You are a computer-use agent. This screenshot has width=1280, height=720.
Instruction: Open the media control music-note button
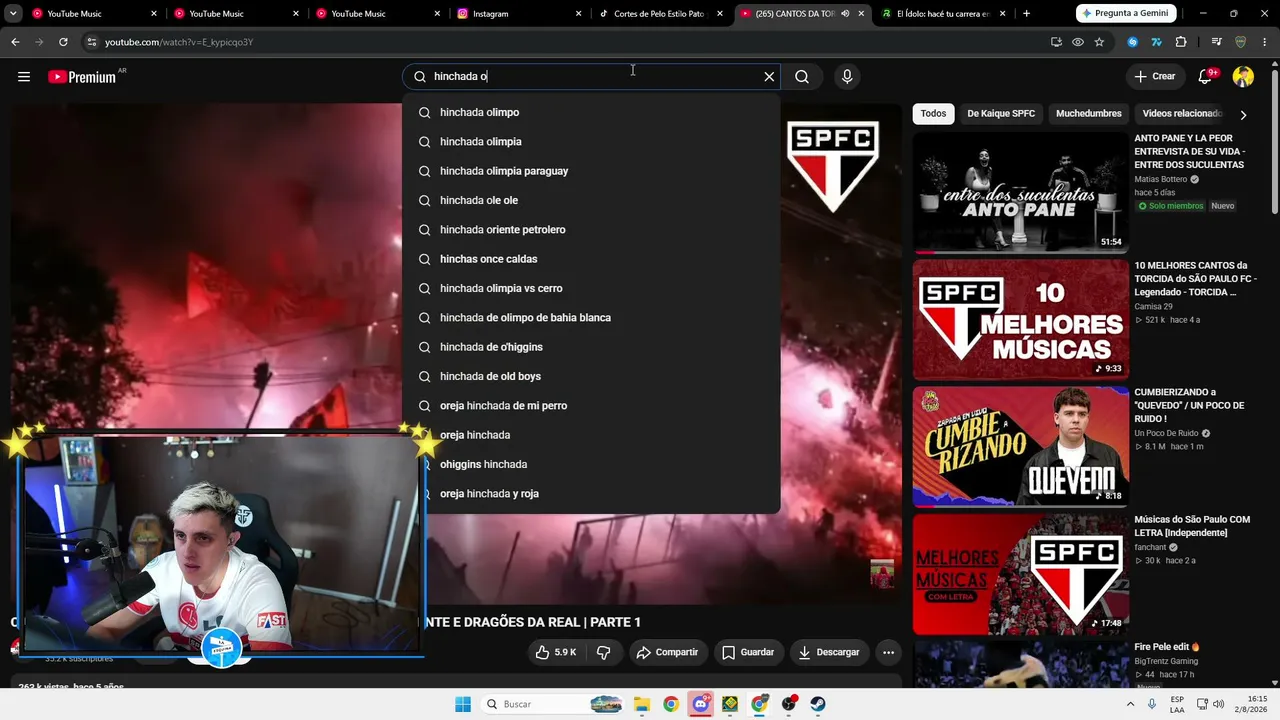pos(1216,42)
